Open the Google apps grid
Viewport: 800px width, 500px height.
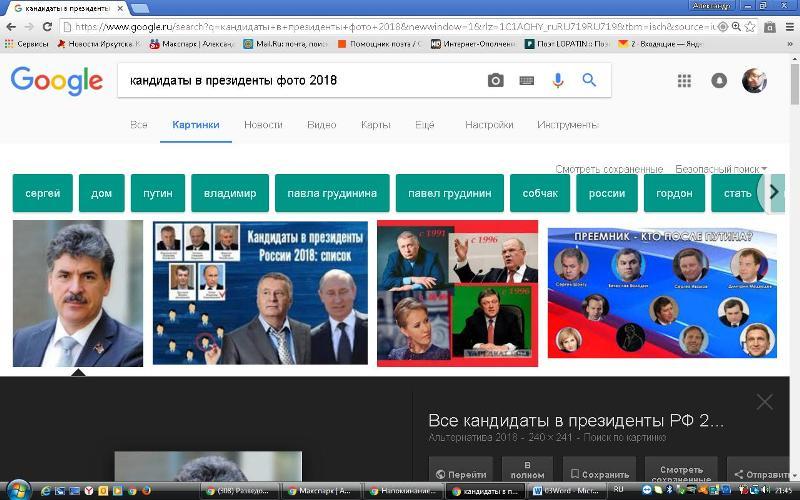684,81
